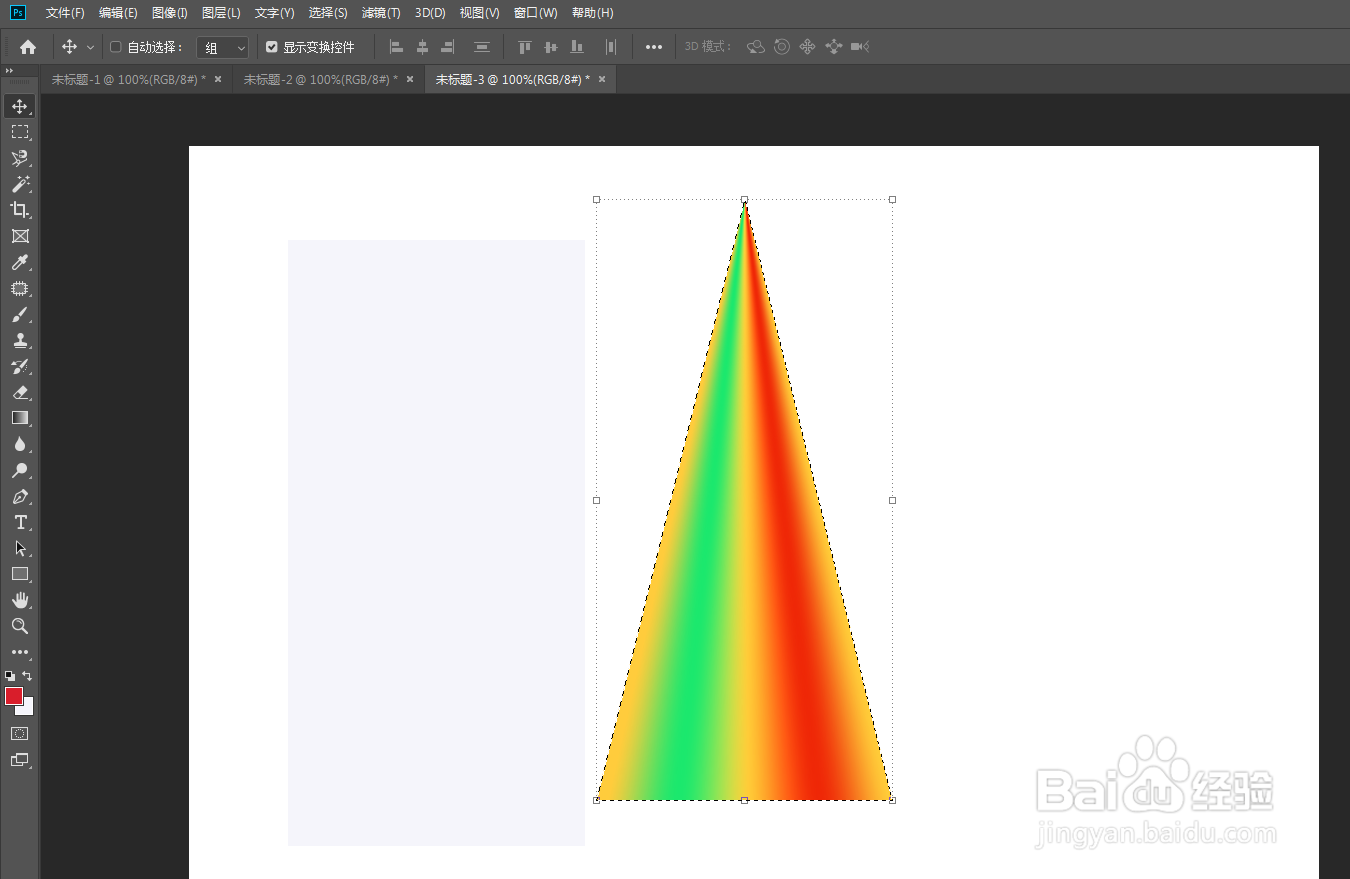Select the History Brush tool
The height and width of the screenshot is (879, 1350).
pos(20,366)
